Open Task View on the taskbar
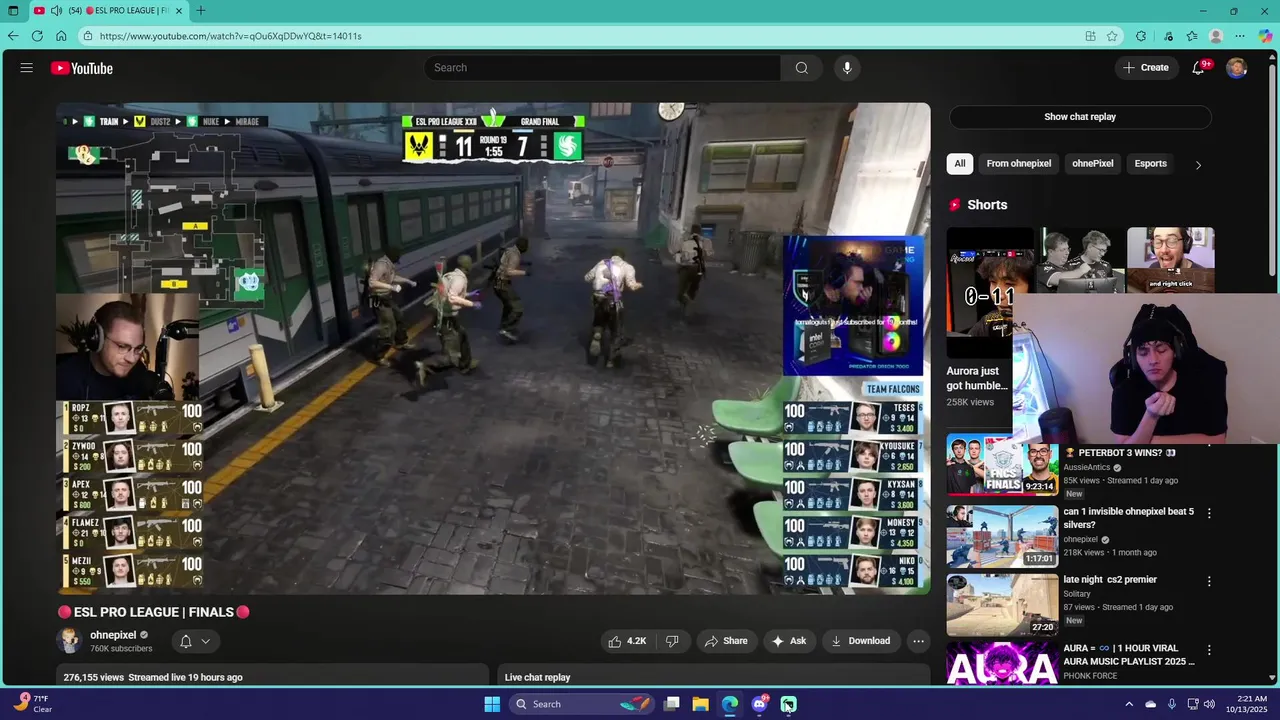This screenshot has height=720, width=1280. tap(672, 704)
